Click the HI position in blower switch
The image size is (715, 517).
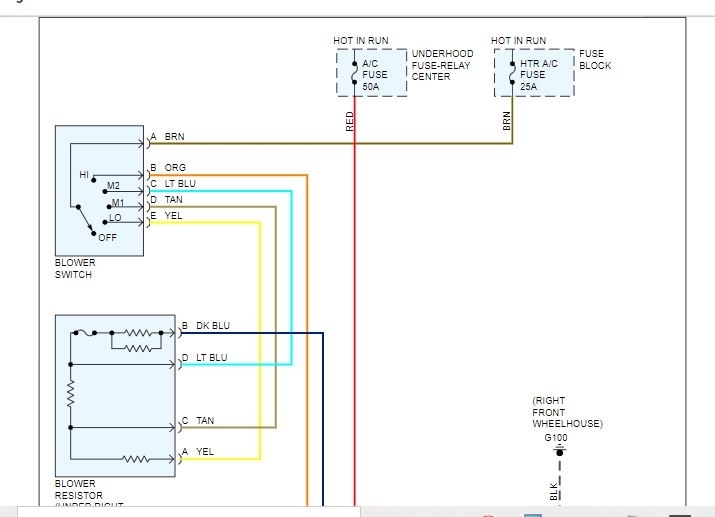[84, 175]
